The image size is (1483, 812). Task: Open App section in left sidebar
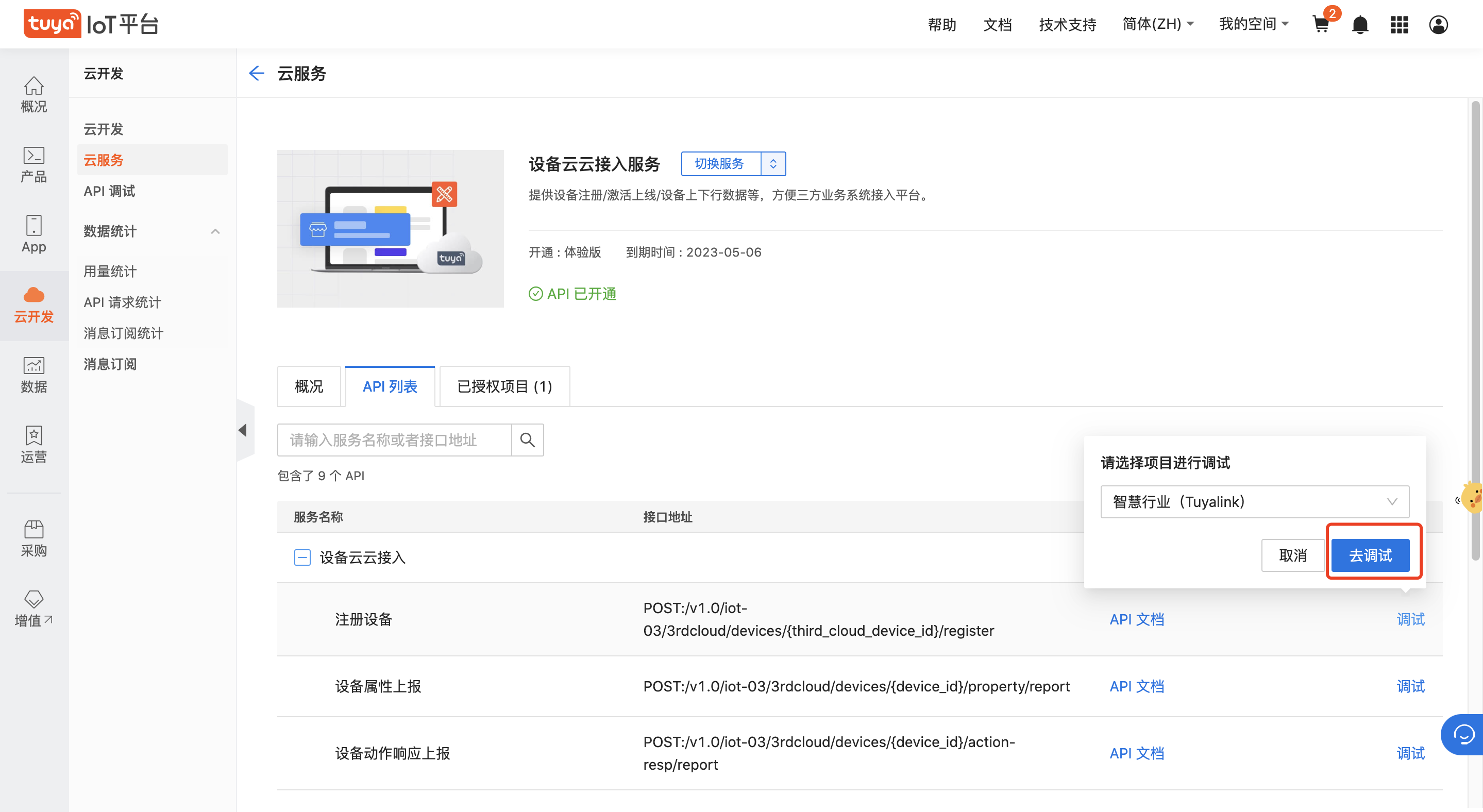[34, 235]
